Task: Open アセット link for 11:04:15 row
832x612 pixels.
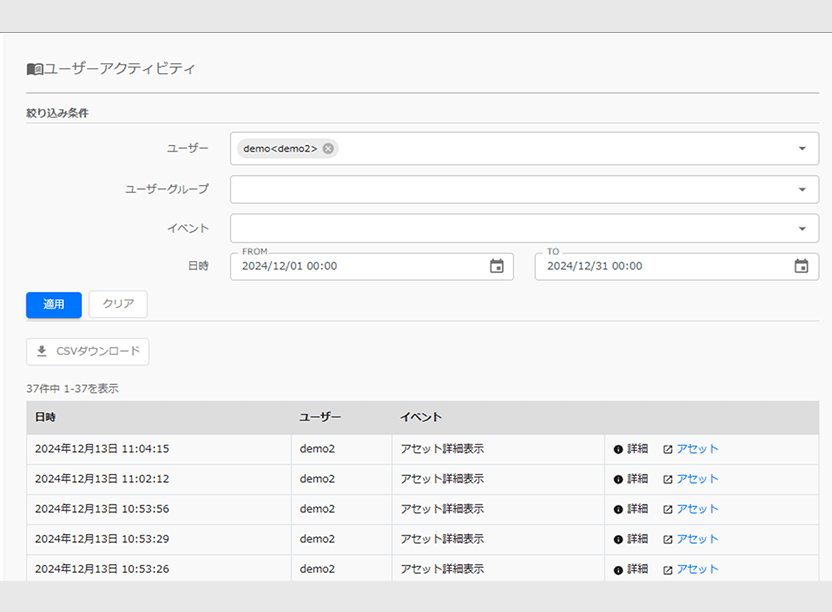Action: (697, 449)
